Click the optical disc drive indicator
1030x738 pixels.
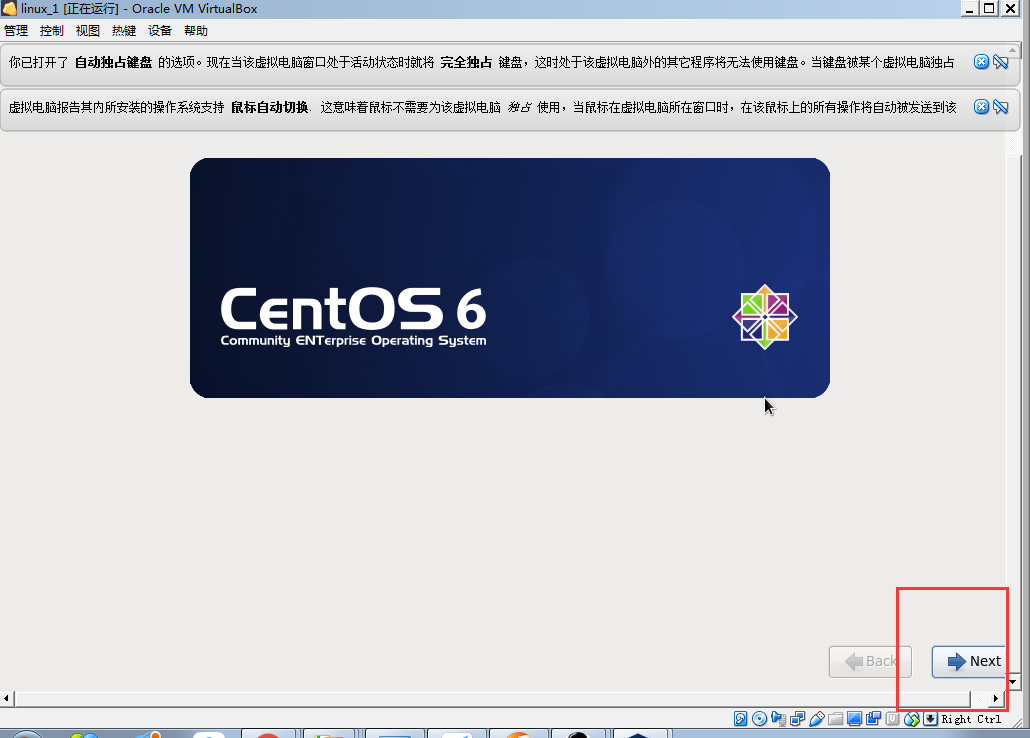pyautogui.click(x=759, y=718)
